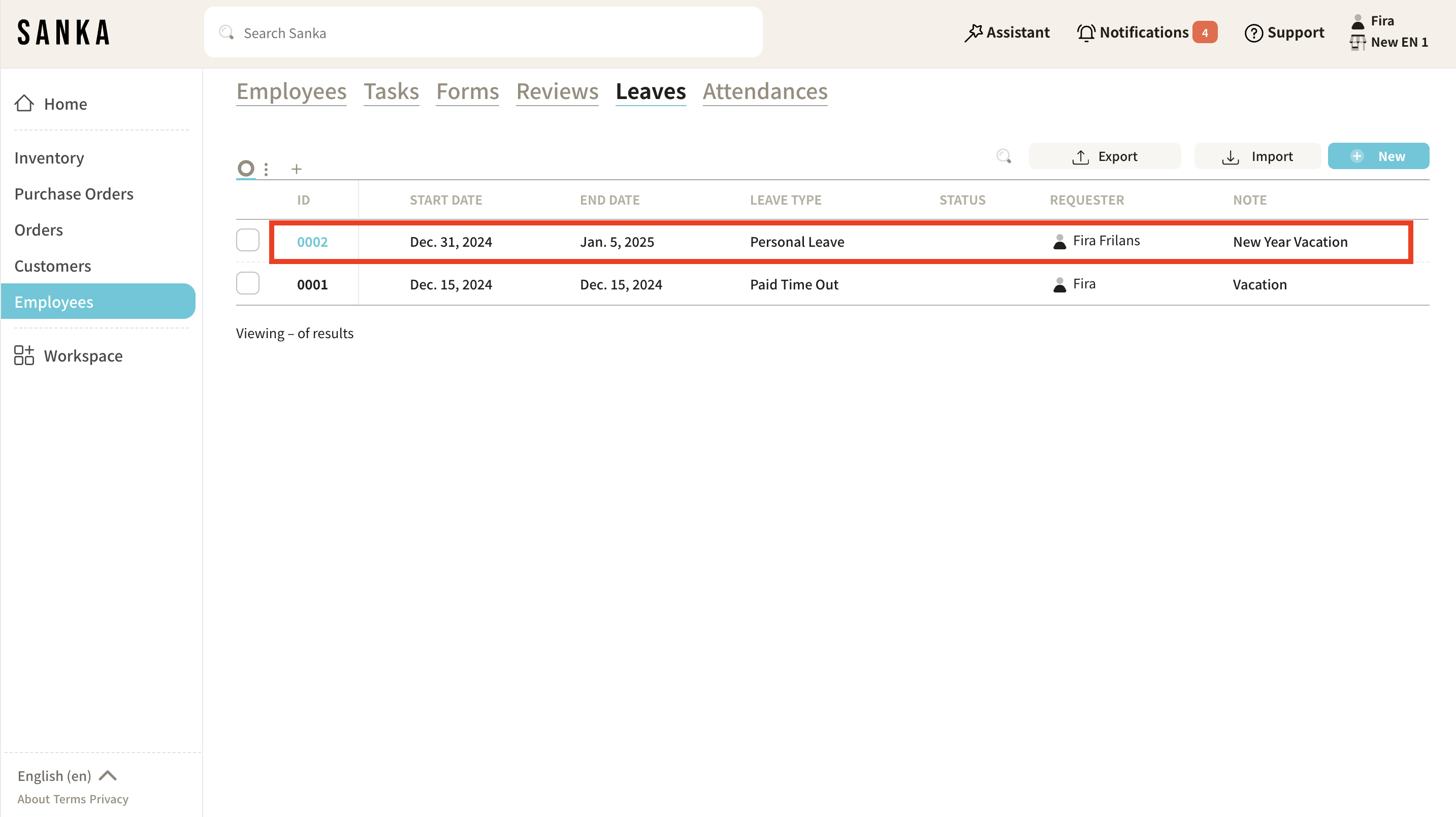1456x817 pixels.
Task: Switch to the Reviews tab
Action: tap(557, 91)
